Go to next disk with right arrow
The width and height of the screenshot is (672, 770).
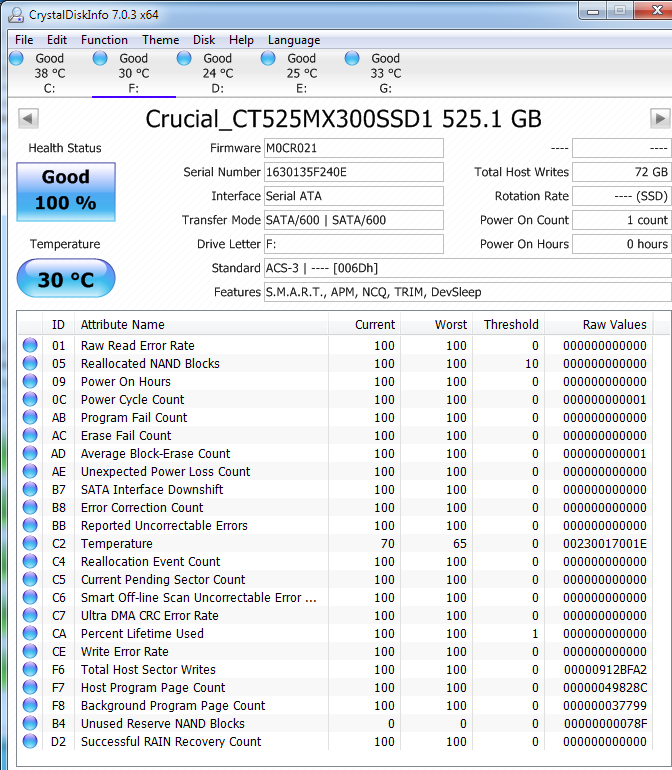click(659, 119)
